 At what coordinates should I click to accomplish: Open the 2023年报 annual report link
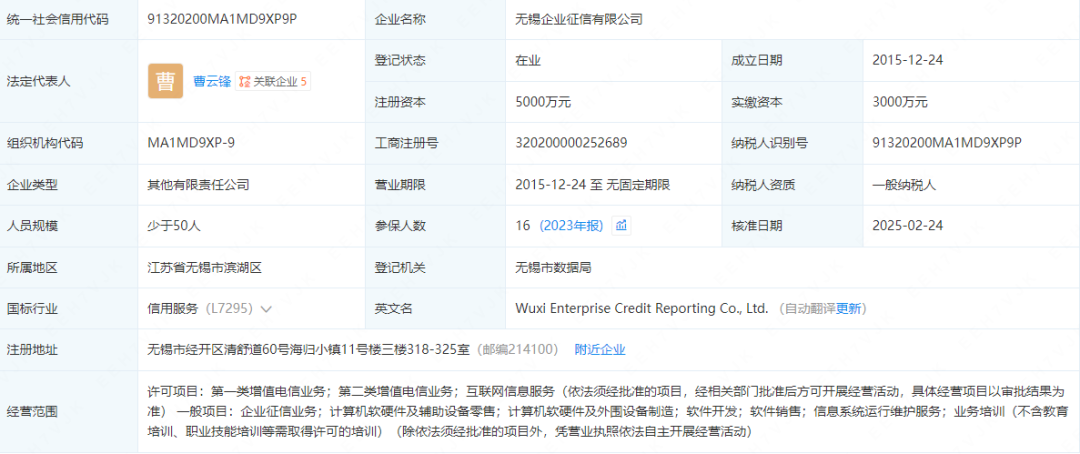click(571, 225)
